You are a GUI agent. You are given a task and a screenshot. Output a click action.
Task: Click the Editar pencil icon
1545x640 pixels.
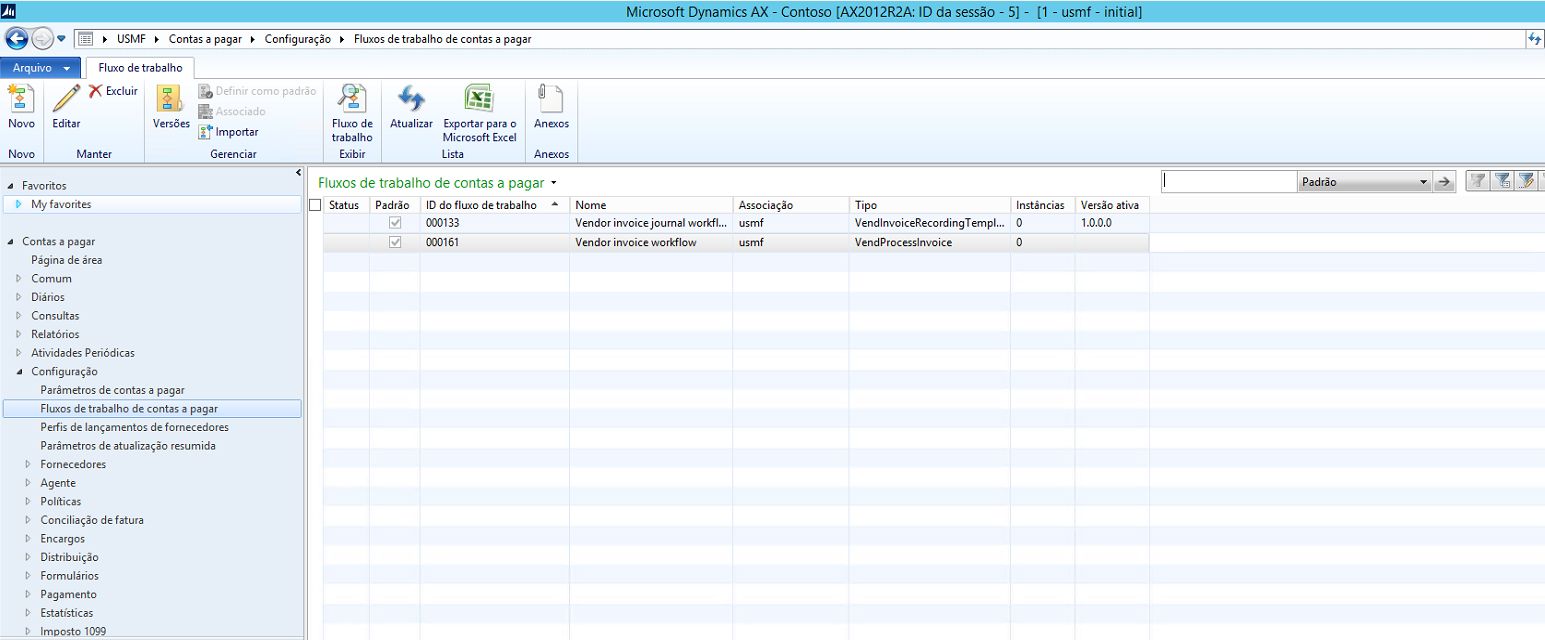click(x=66, y=100)
